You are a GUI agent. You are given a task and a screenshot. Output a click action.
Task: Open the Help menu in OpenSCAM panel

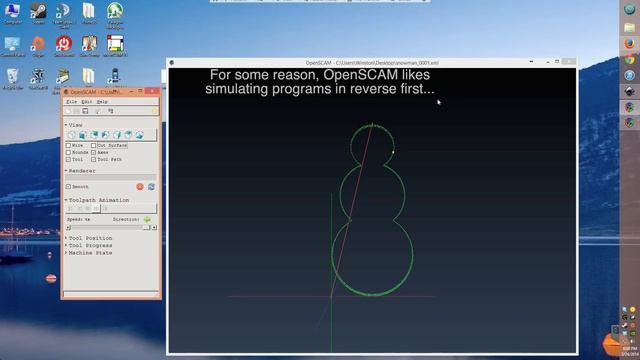(x=102, y=102)
